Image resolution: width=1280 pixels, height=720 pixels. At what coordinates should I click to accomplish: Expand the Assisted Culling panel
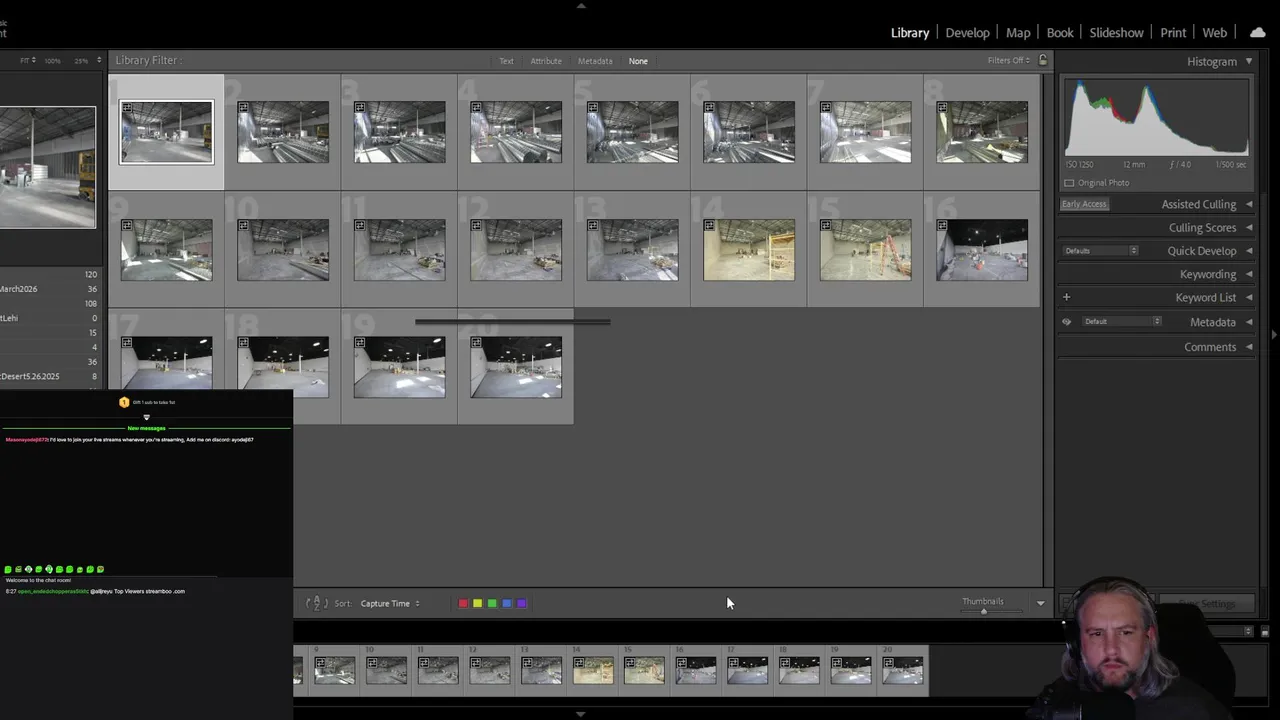[x=1249, y=204]
